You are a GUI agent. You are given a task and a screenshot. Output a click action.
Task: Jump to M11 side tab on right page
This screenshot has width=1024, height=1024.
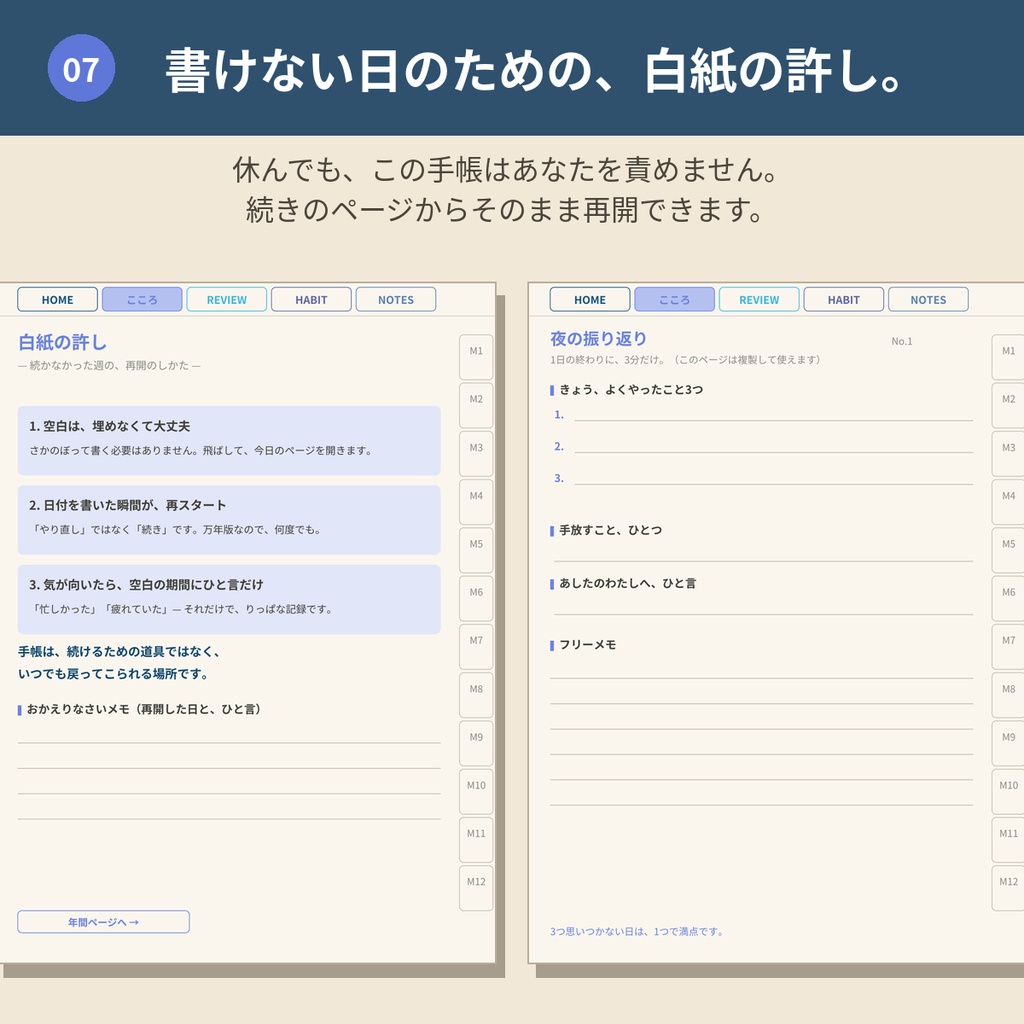pos(1008,840)
